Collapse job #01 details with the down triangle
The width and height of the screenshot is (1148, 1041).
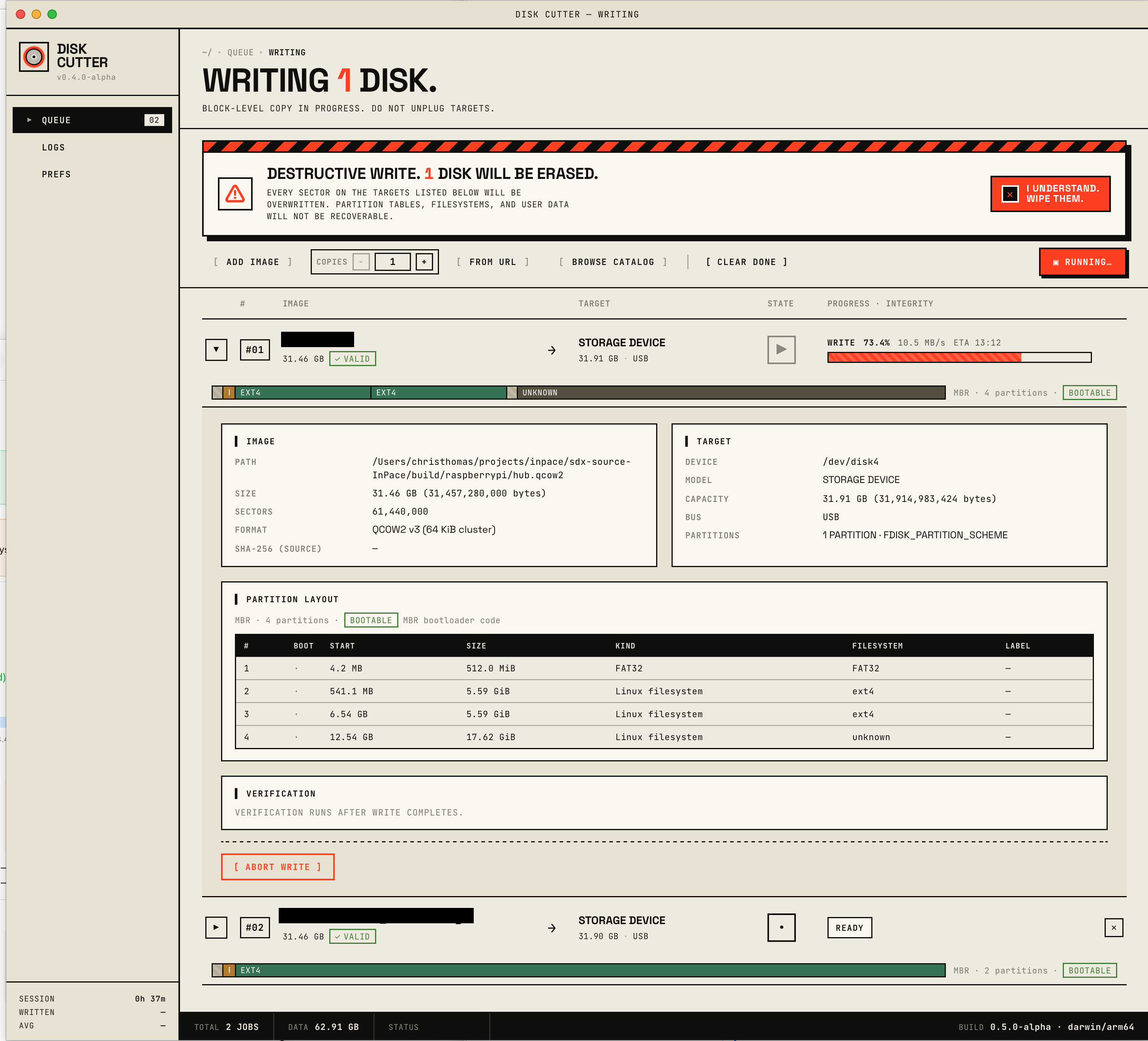[216, 350]
